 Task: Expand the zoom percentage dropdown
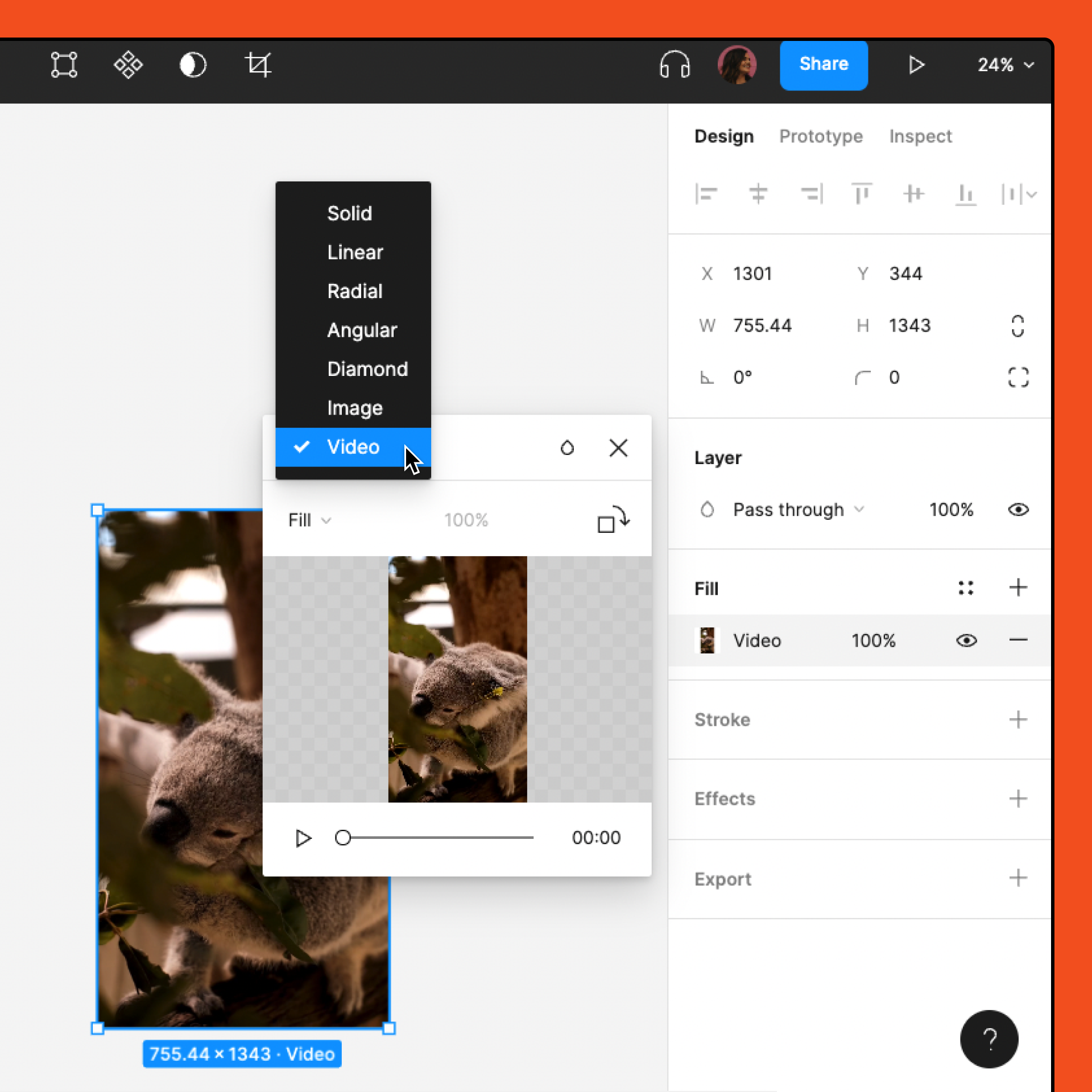[x=1001, y=65]
